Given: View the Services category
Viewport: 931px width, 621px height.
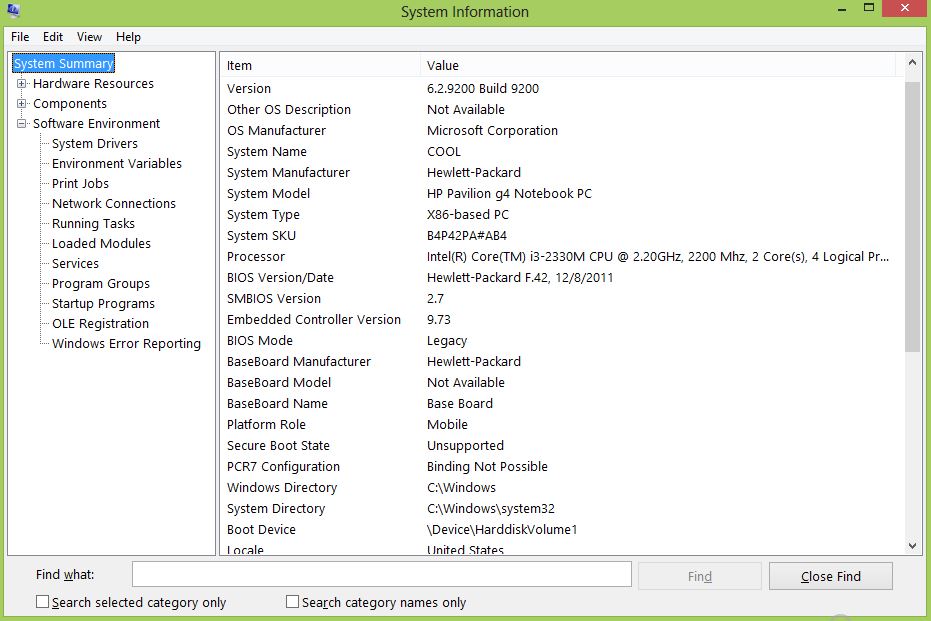Looking at the screenshot, I should pos(74,263).
